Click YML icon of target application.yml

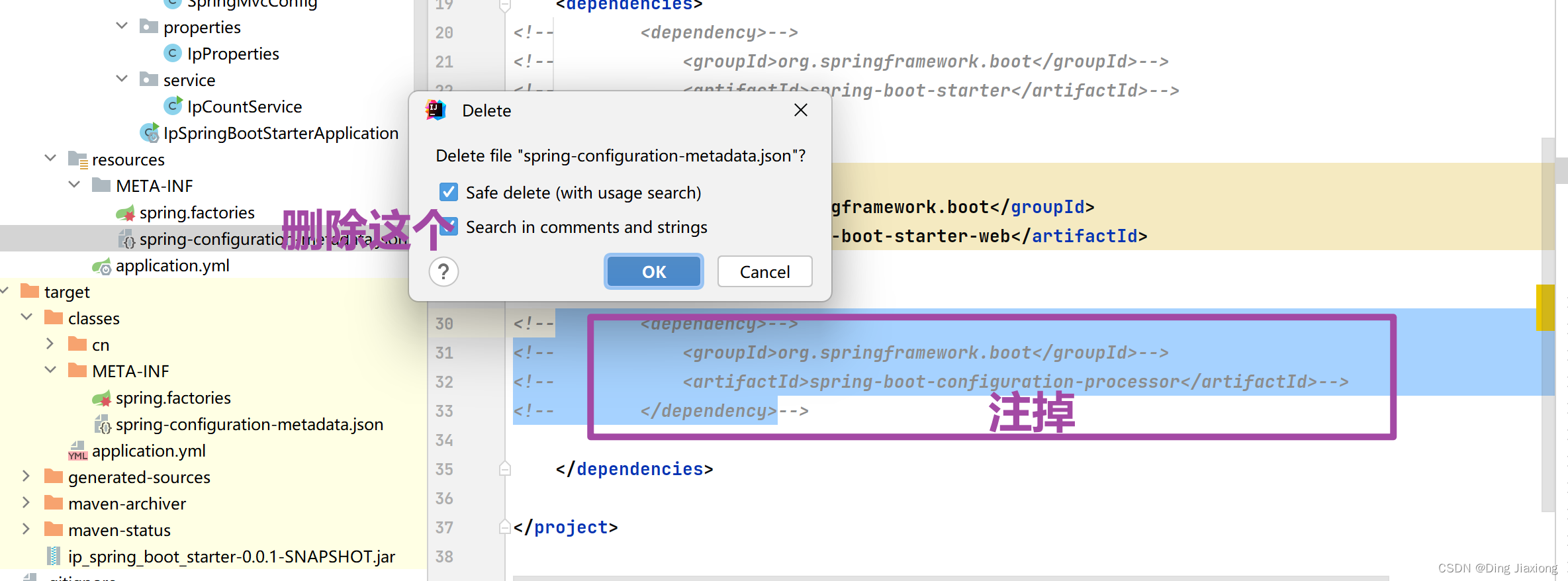click(77, 451)
